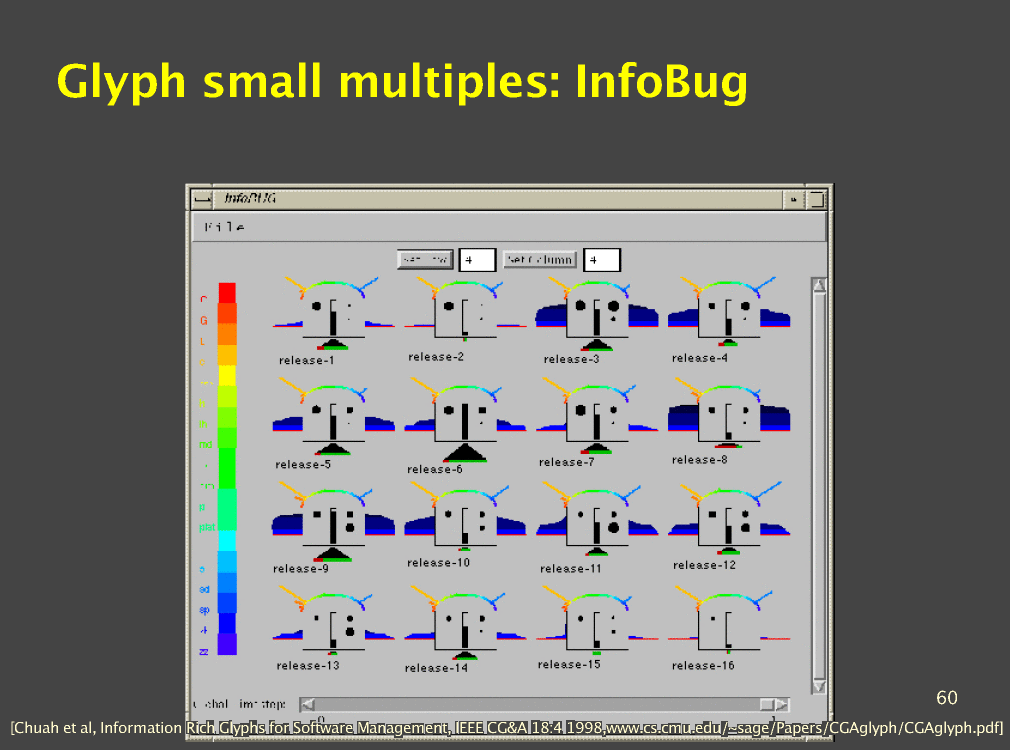Pick the cyan swatch in the color legend
The height and width of the screenshot is (750, 1010).
pos(227,540)
